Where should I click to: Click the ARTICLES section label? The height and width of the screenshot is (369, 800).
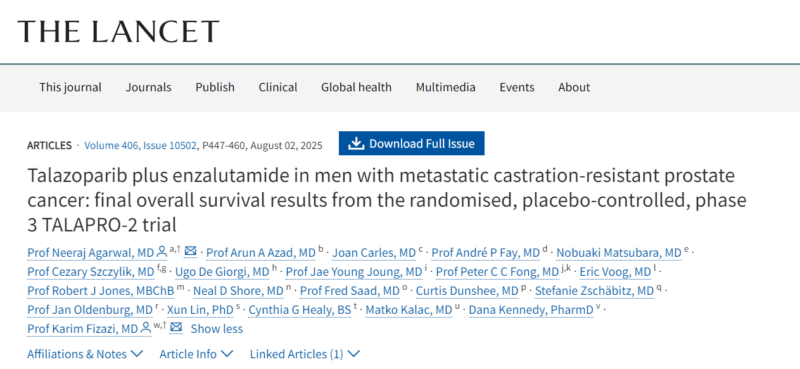click(49, 145)
